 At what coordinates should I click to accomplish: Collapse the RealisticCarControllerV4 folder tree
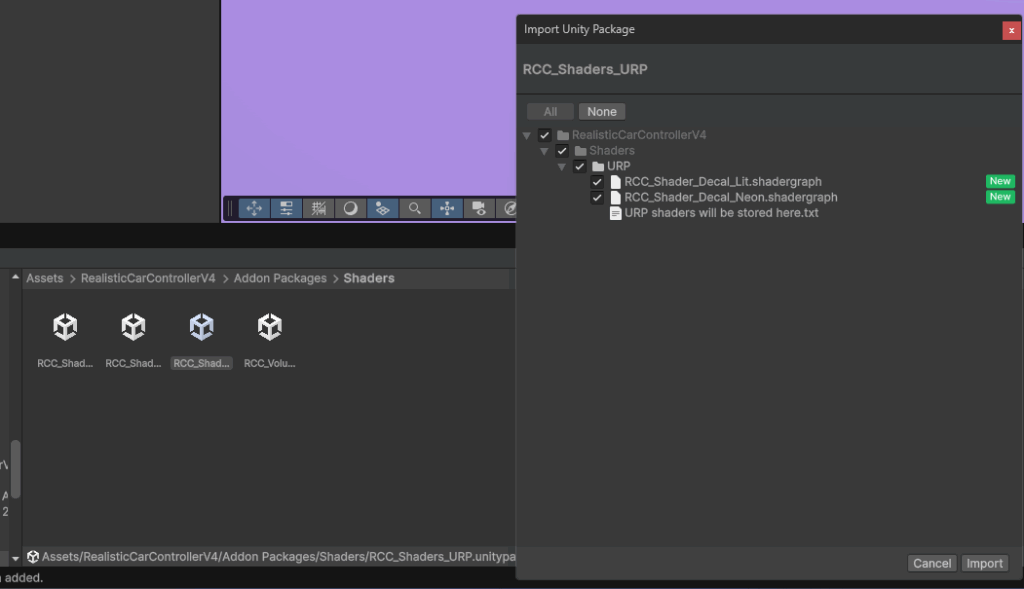point(527,135)
